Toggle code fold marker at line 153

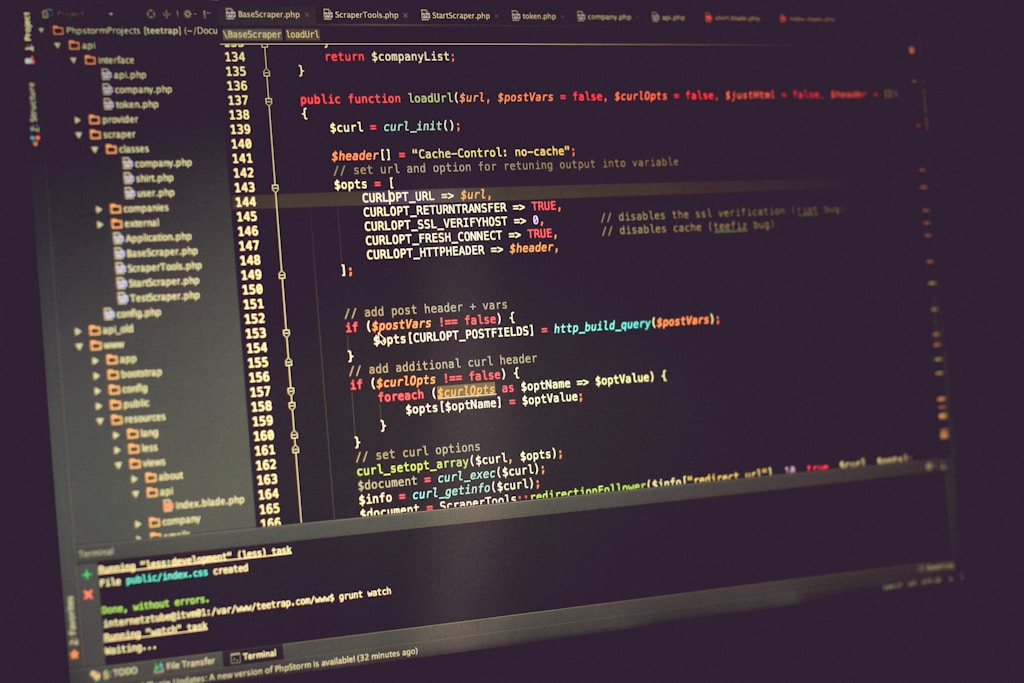[286, 333]
